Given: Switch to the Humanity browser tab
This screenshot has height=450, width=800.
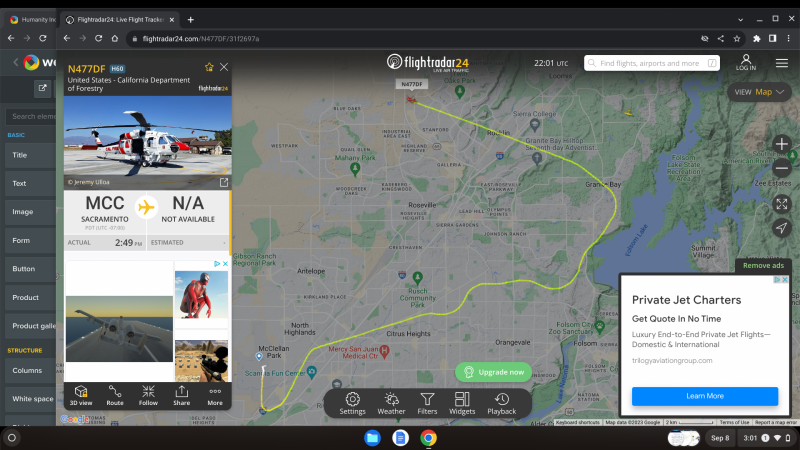Looking at the screenshot, I should [x=33, y=19].
